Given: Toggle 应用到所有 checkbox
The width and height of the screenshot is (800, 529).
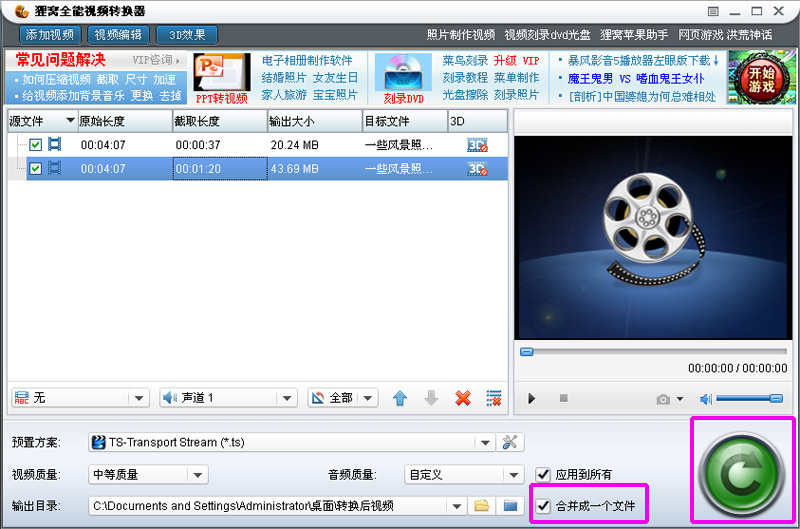Looking at the screenshot, I should click(543, 474).
